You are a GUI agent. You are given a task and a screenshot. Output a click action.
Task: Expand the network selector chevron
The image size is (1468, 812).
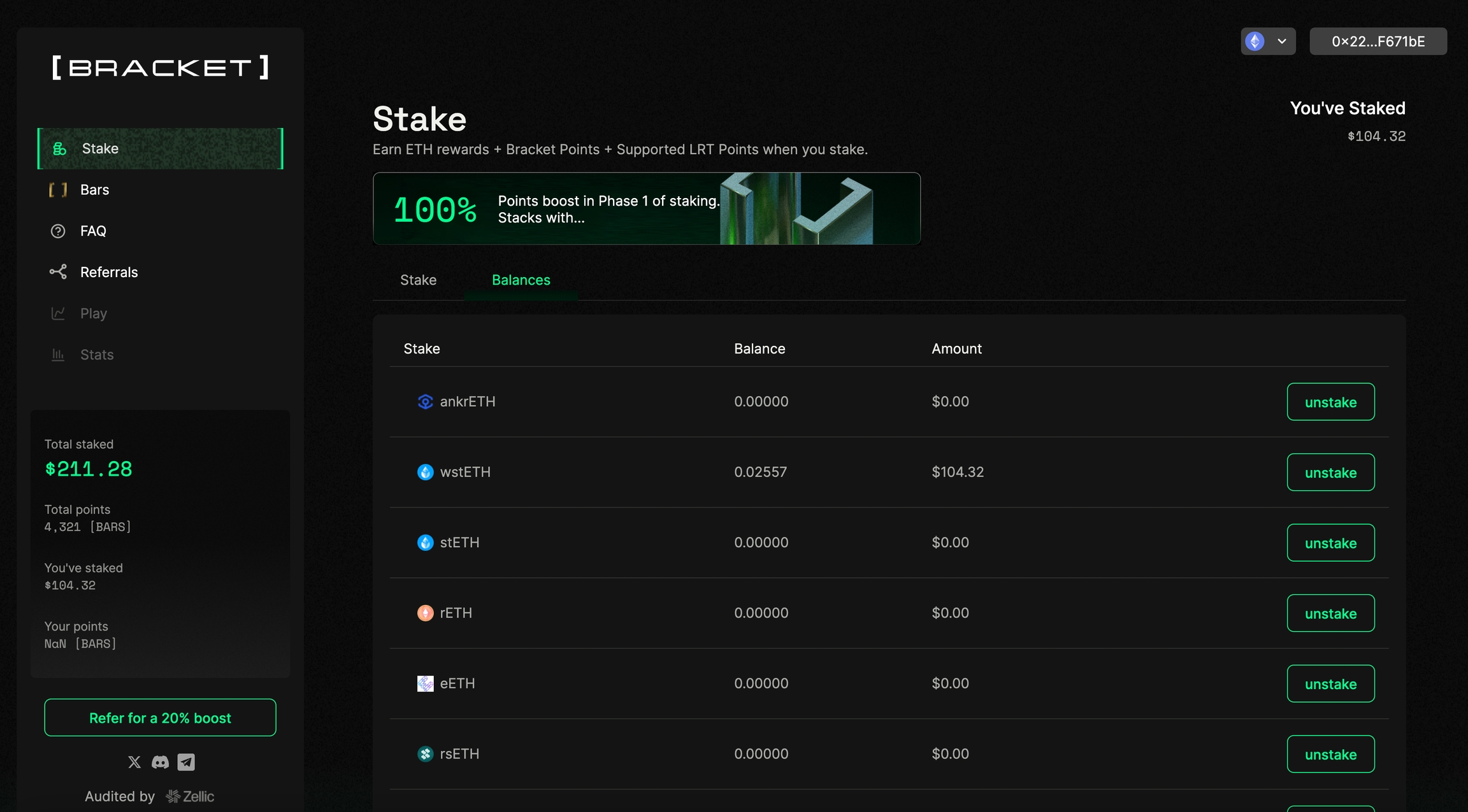click(1282, 41)
